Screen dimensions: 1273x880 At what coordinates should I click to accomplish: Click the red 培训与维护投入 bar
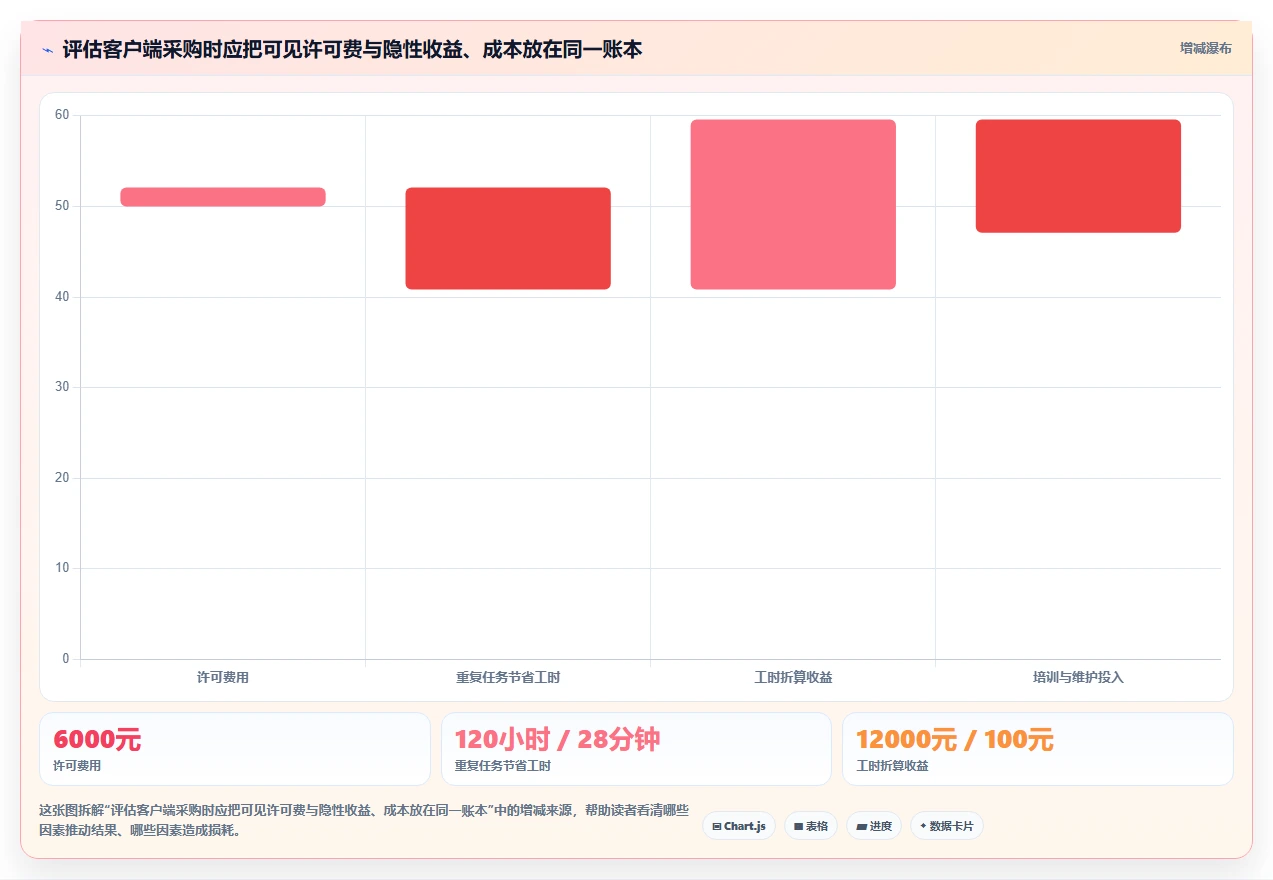coord(1078,176)
